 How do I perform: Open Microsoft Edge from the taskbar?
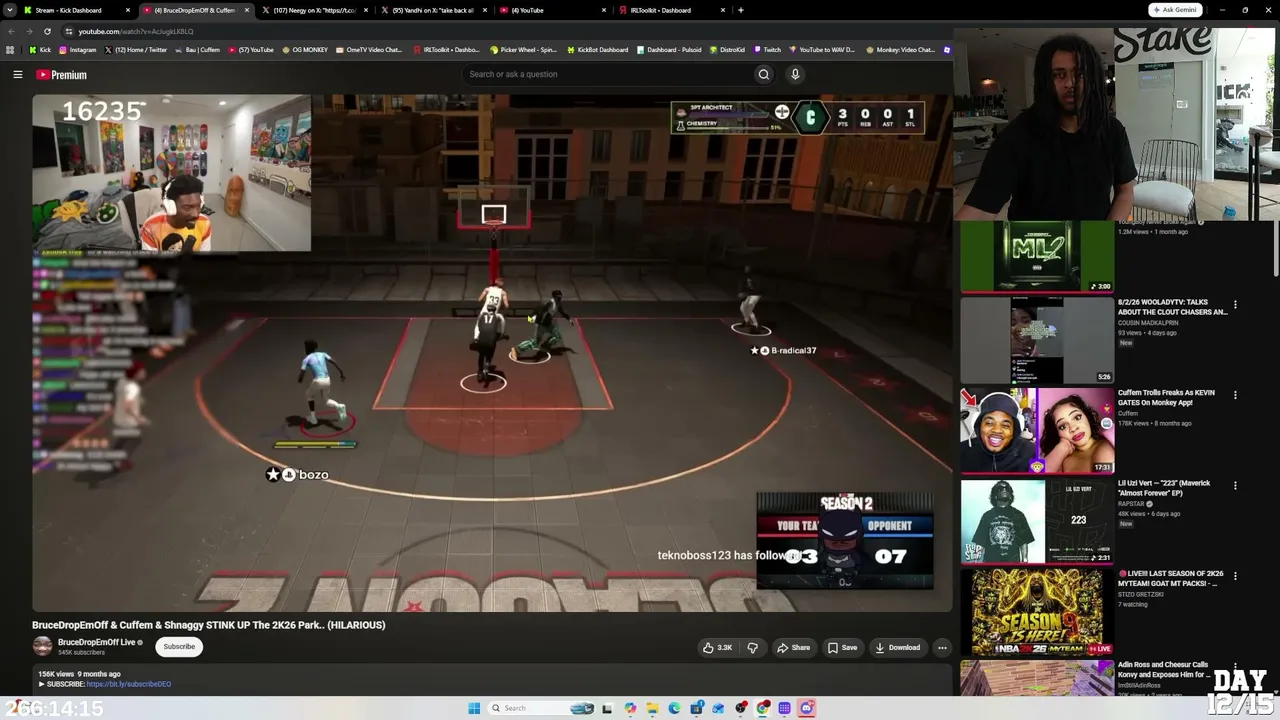674,708
